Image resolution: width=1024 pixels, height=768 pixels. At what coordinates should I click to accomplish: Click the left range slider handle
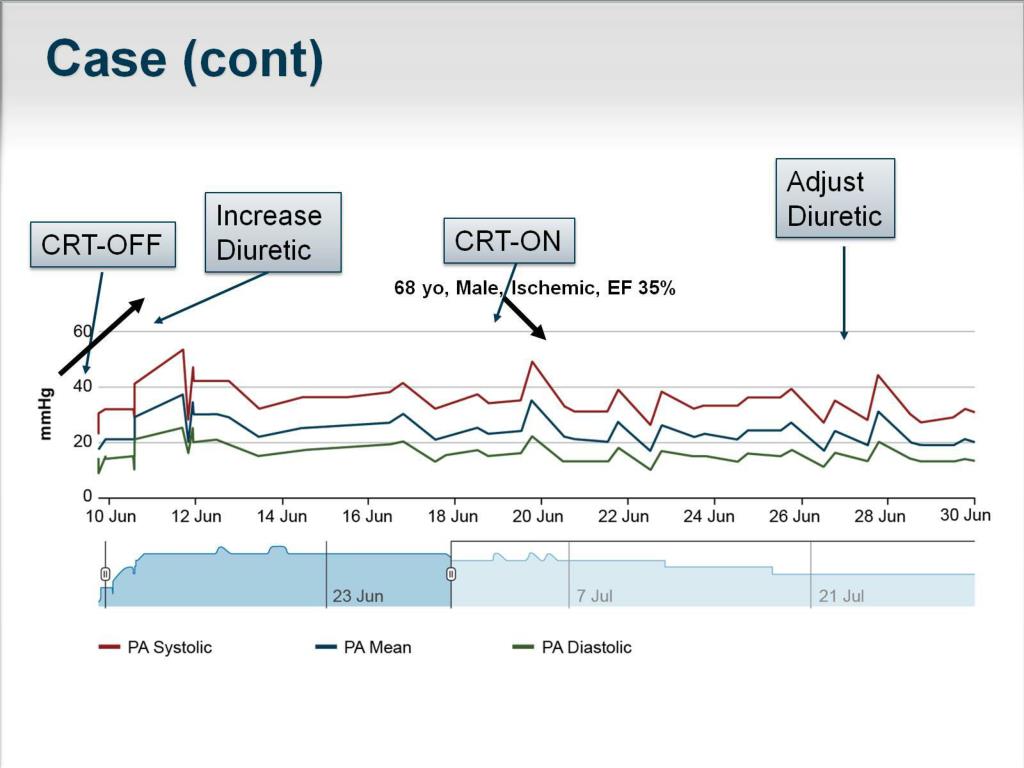[105, 574]
